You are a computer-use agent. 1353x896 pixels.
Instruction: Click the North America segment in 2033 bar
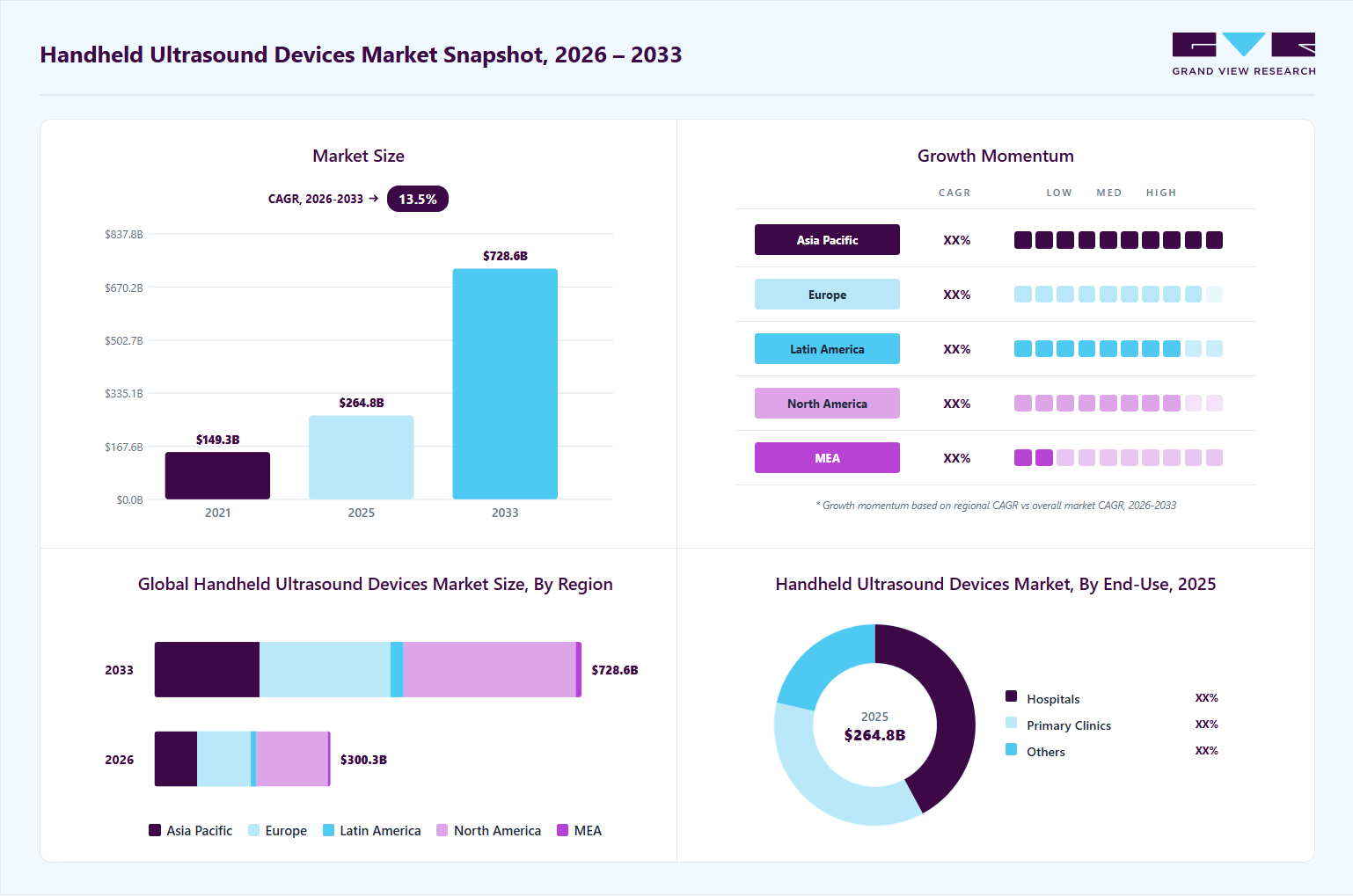point(489,670)
